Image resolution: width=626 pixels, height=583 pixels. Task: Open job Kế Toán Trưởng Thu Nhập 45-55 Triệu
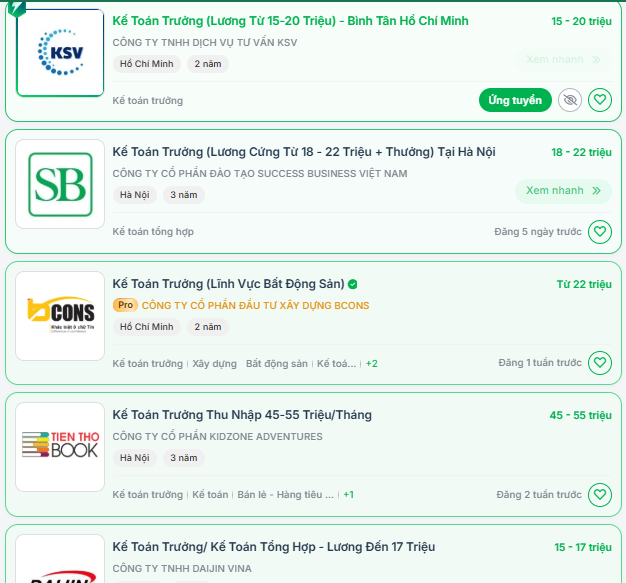tap(242, 414)
